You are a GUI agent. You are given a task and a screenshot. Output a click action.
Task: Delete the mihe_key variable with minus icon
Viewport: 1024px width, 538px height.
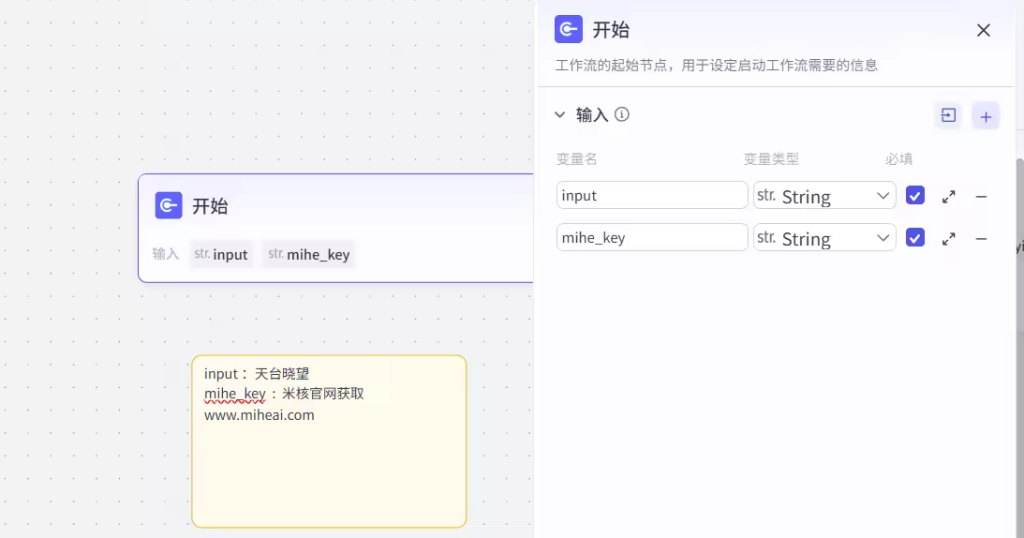tap(981, 239)
